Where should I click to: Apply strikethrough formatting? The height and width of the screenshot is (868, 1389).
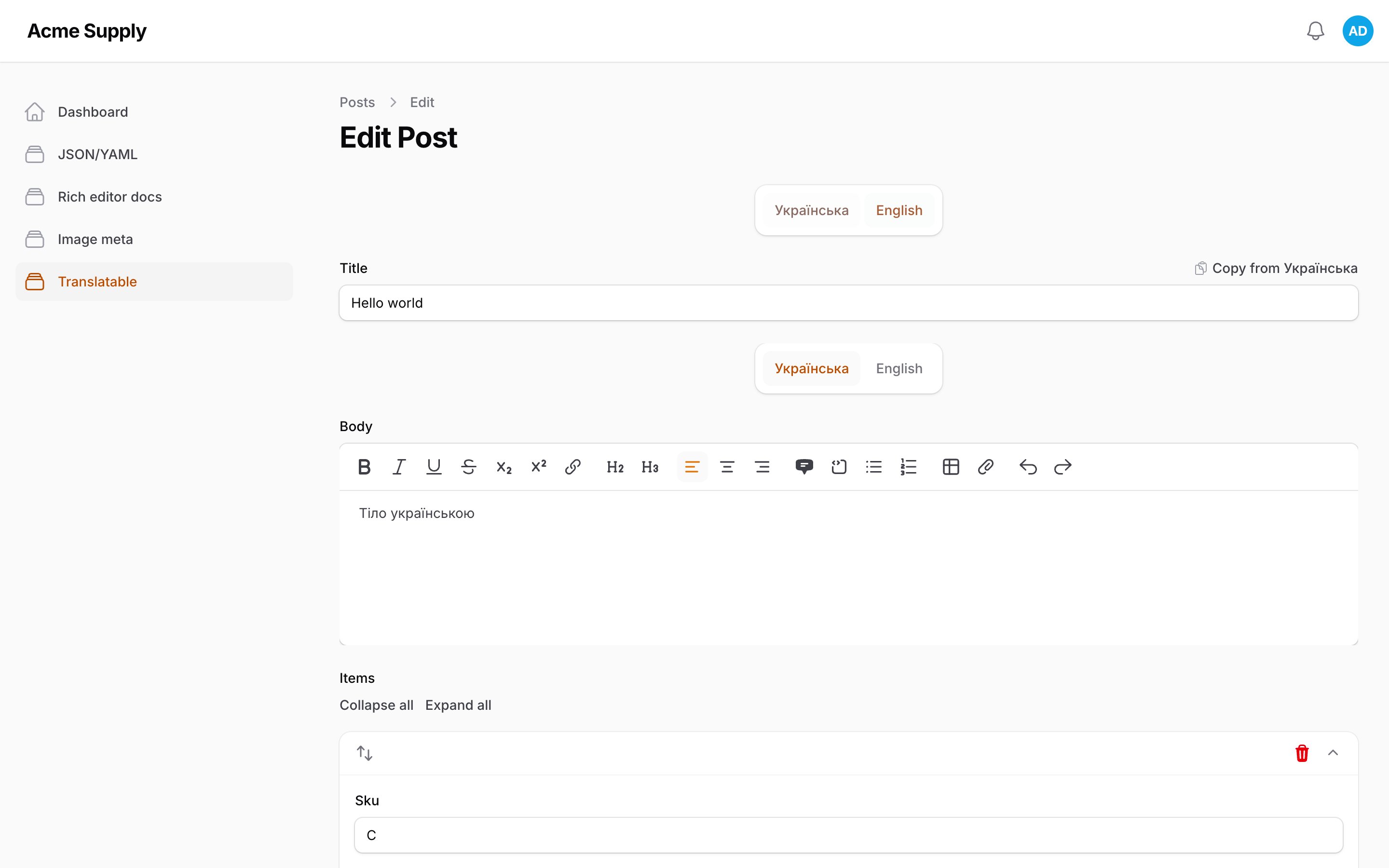468,467
